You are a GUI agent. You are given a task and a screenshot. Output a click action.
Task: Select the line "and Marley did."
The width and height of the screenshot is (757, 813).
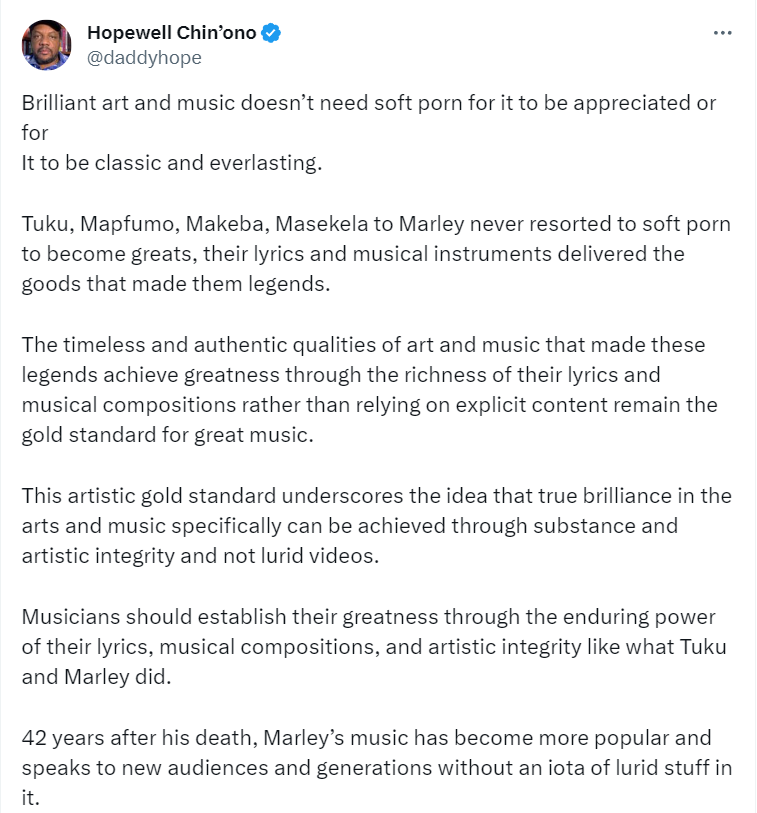(x=96, y=677)
